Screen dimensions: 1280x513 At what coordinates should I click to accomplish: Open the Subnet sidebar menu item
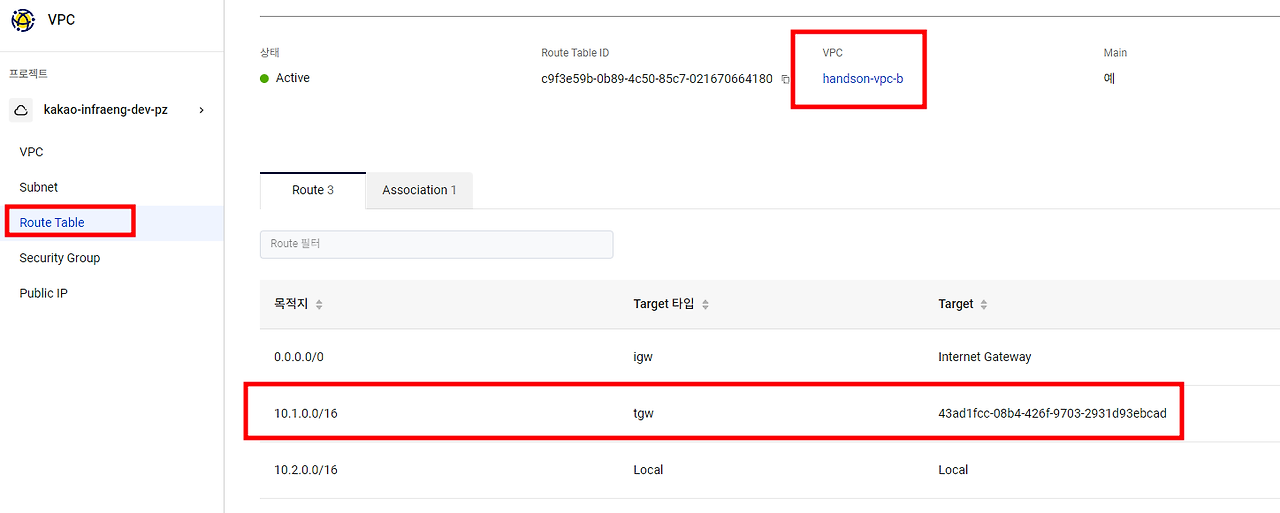39,187
